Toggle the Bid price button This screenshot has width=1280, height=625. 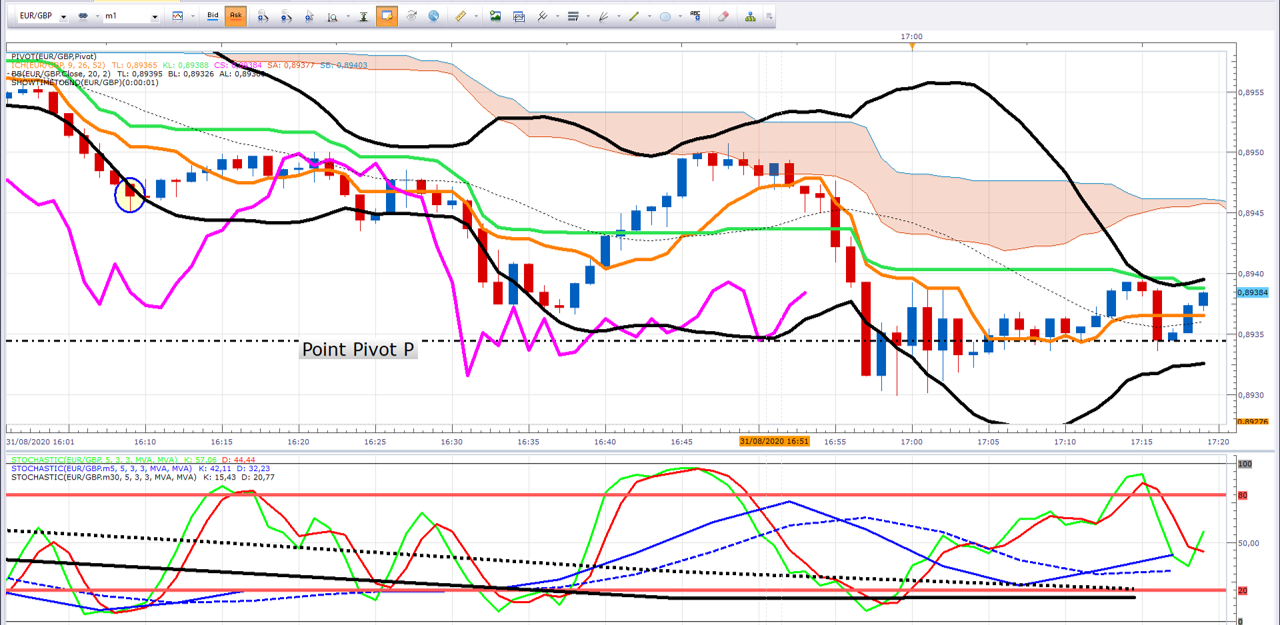212,16
